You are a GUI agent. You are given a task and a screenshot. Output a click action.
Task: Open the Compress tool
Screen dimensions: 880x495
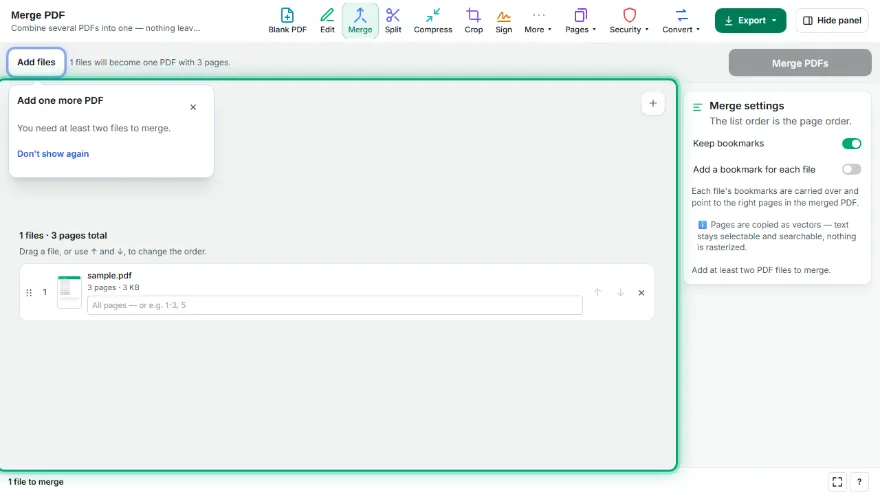click(433, 21)
